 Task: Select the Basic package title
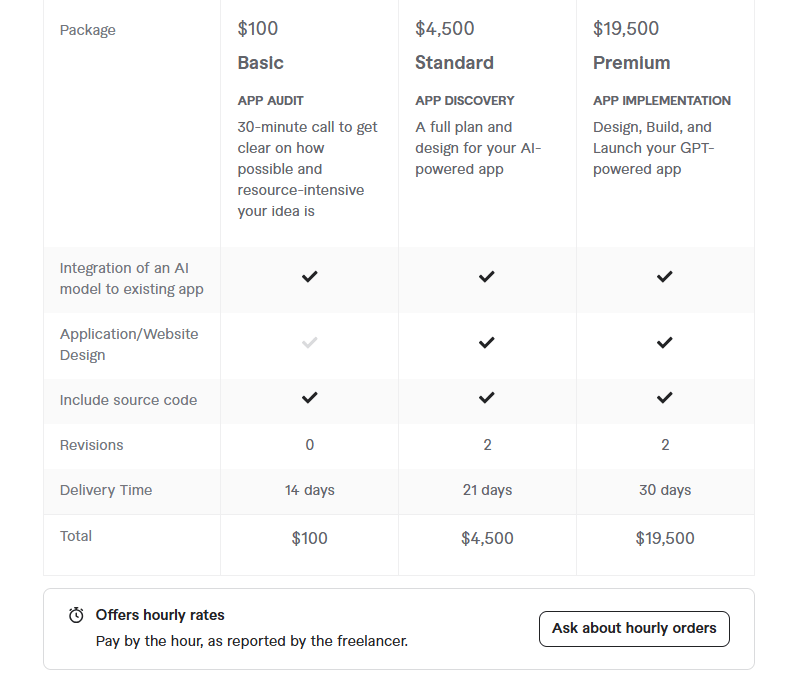point(260,63)
